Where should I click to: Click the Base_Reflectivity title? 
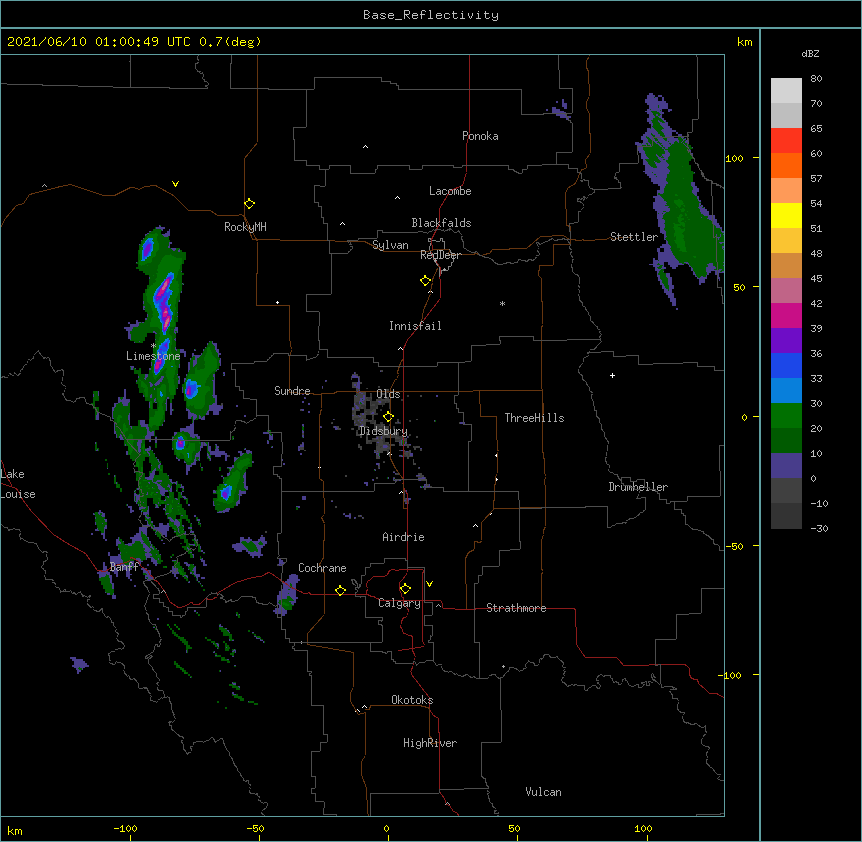coord(431,15)
